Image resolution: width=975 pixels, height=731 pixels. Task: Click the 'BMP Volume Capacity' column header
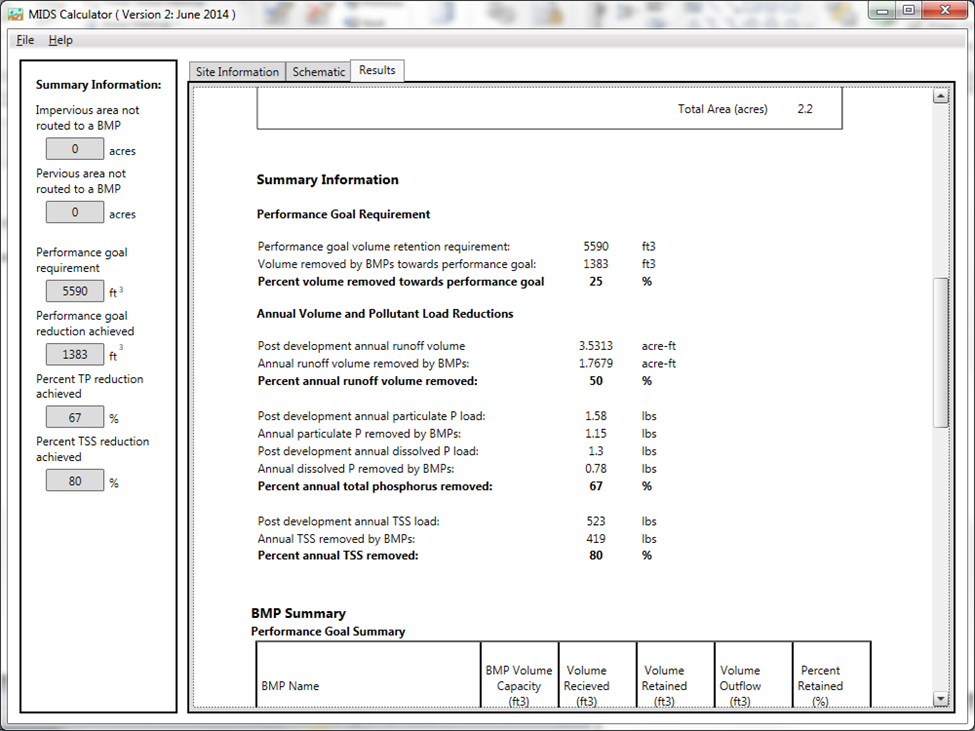click(519, 686)
